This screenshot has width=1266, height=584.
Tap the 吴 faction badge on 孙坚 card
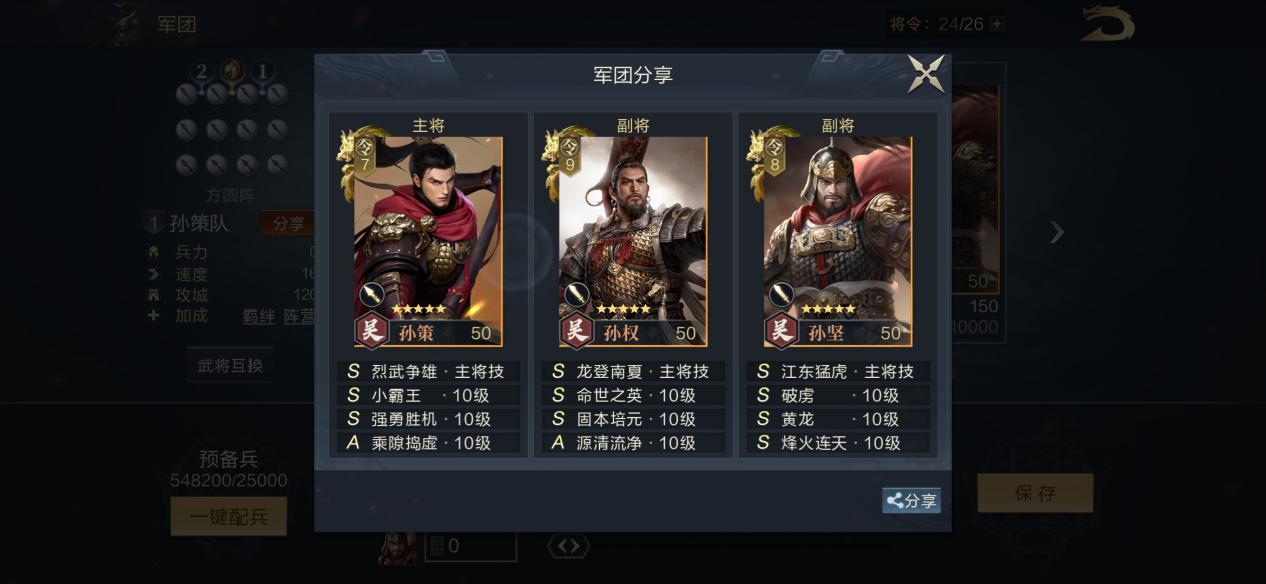[x=782, y=330]
